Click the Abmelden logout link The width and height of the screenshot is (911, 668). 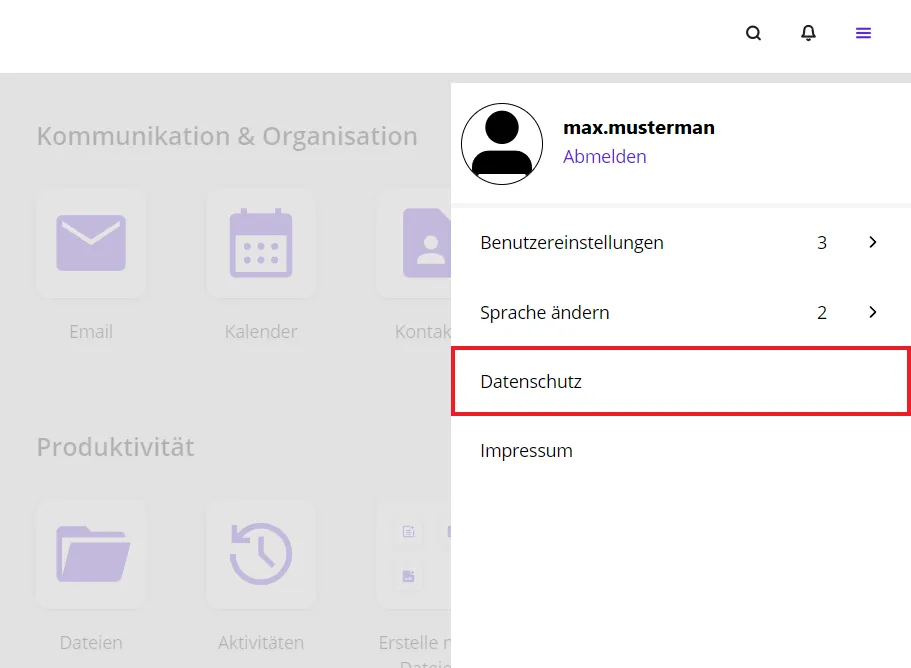(x=604, y=156)
